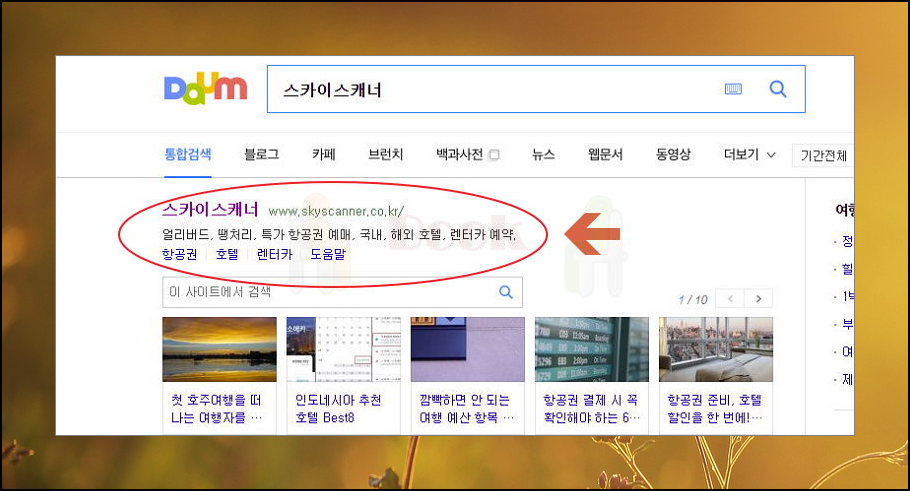Click the 1 / 10 page indicator

coord(693,299)
